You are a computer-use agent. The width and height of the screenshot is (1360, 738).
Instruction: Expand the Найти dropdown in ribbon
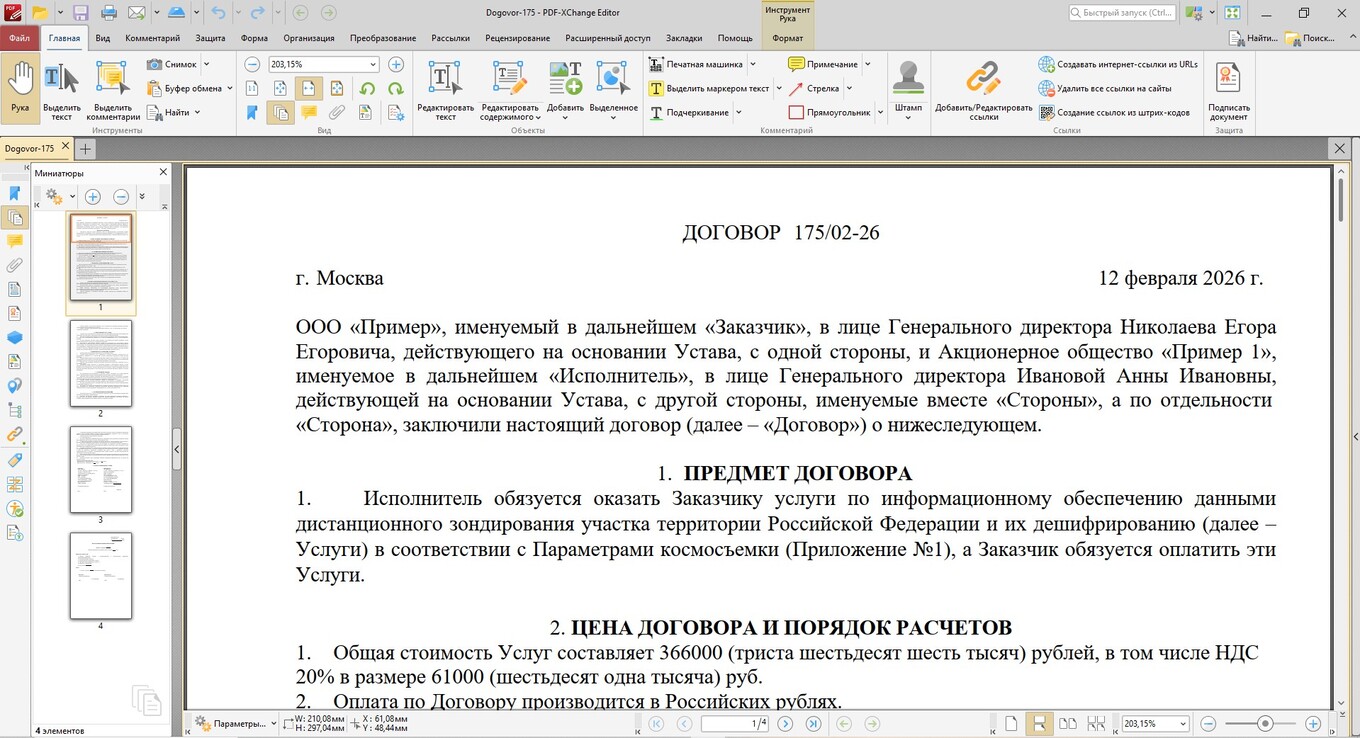[197, 112]
